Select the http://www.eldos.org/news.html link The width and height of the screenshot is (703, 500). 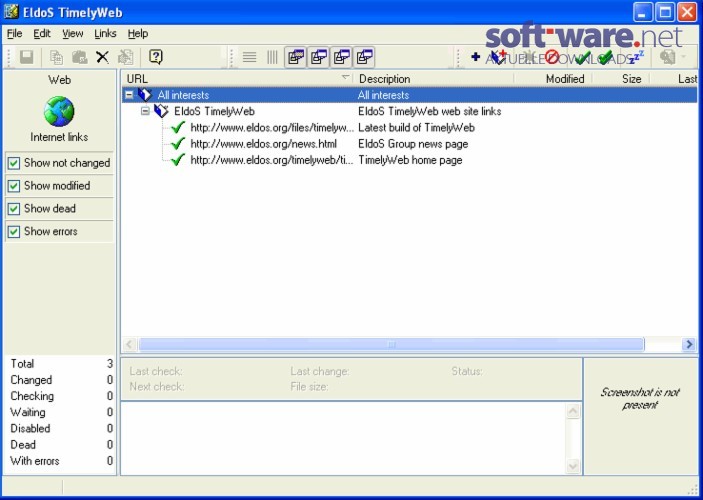pyautogui.click(x=264, y=144)
